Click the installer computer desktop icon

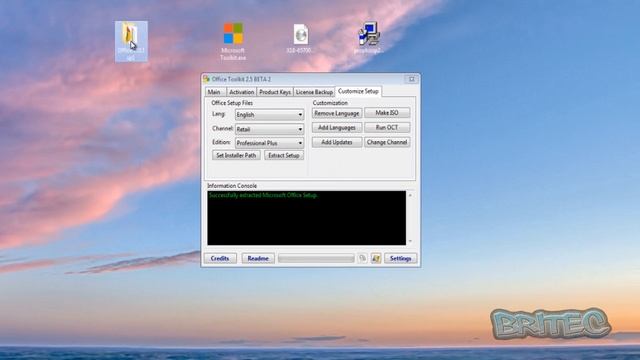click(369, 38)
